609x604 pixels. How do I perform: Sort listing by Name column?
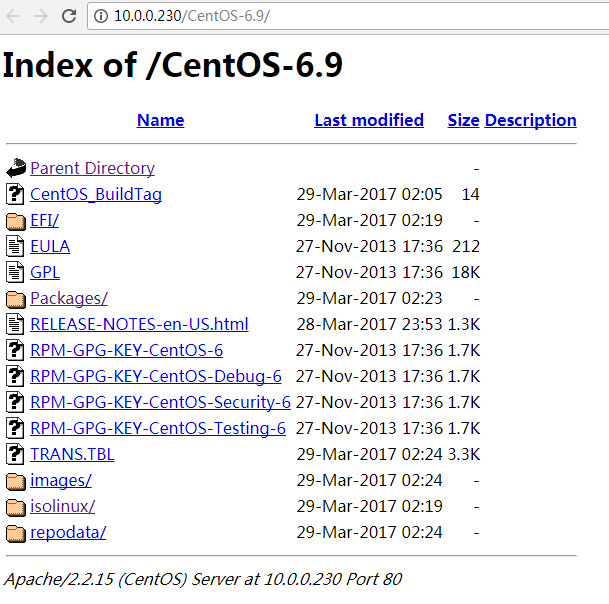pos(160,120)
